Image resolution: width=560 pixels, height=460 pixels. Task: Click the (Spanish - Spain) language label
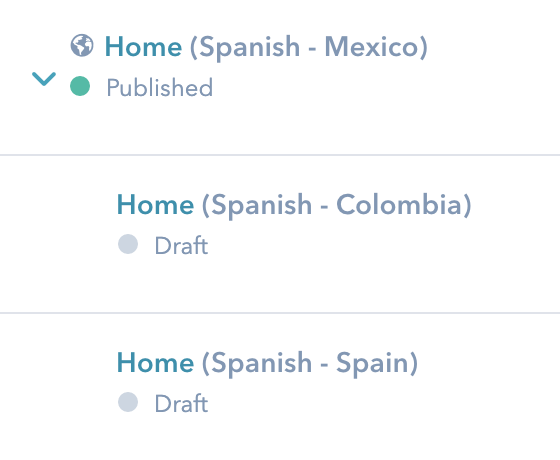(310, 364)
